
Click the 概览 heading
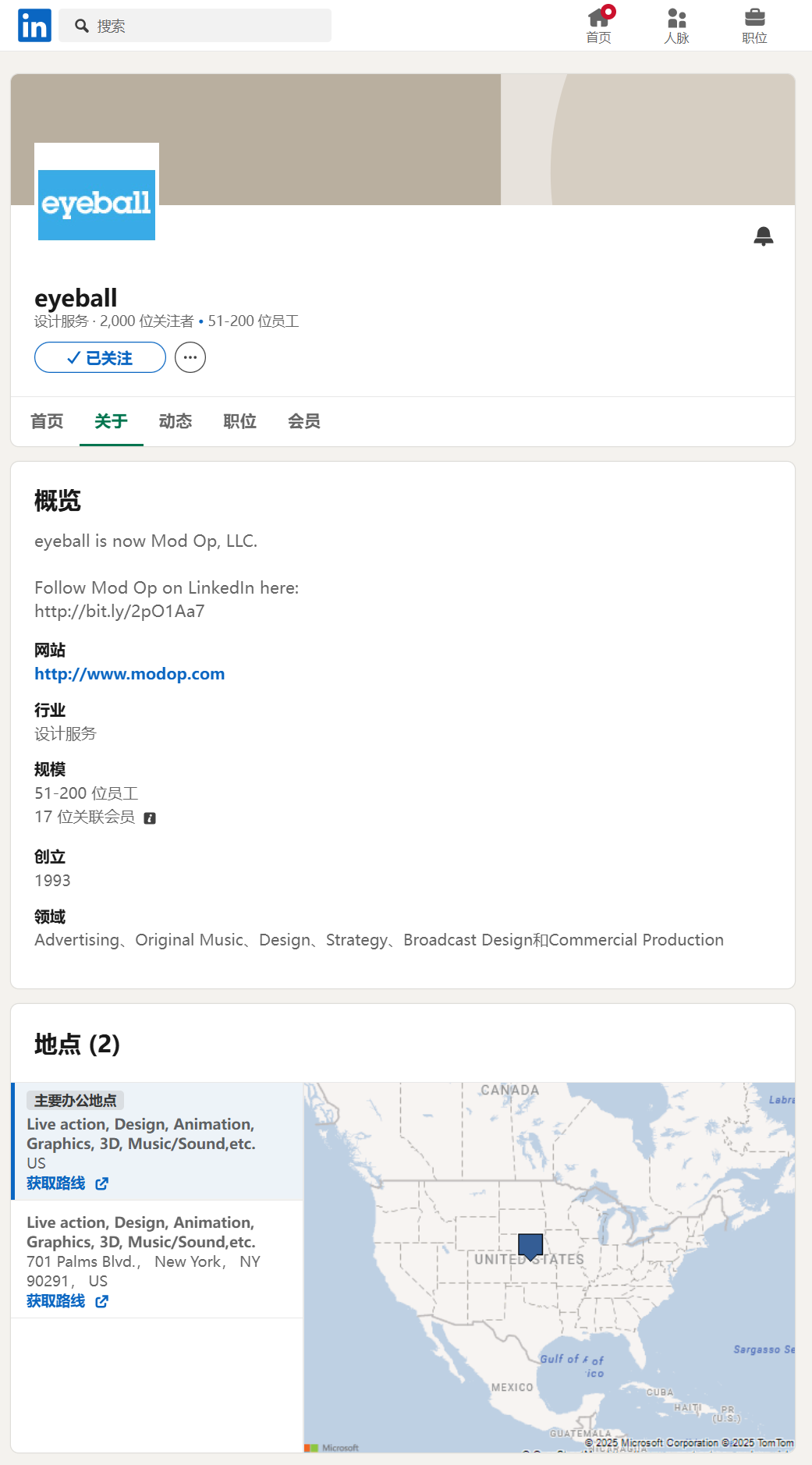click(x=58, y=501)
